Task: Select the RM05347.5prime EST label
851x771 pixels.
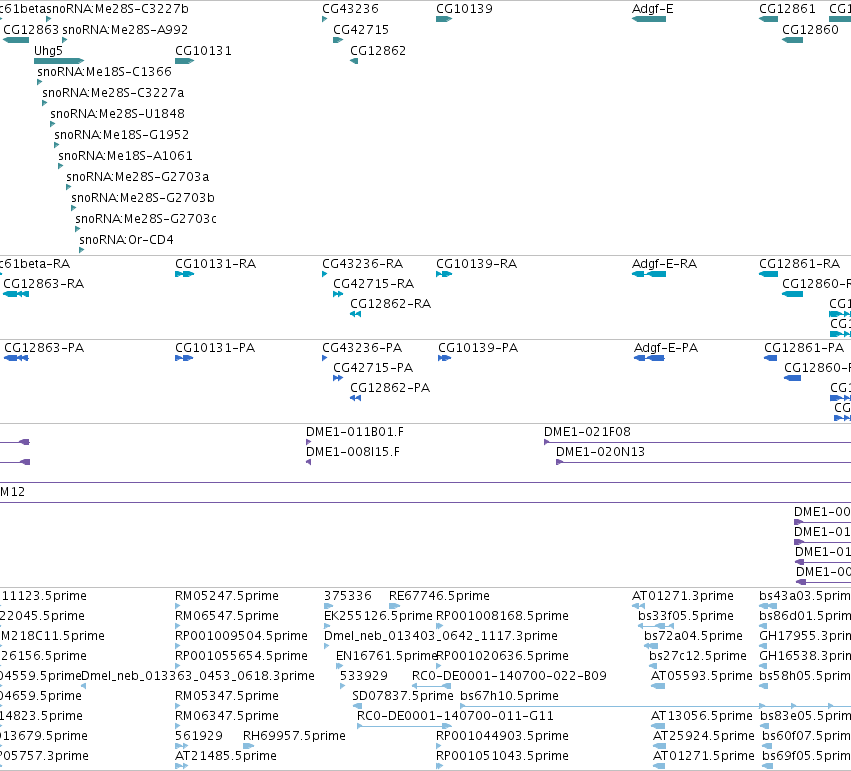Action: tap(227, 696)
